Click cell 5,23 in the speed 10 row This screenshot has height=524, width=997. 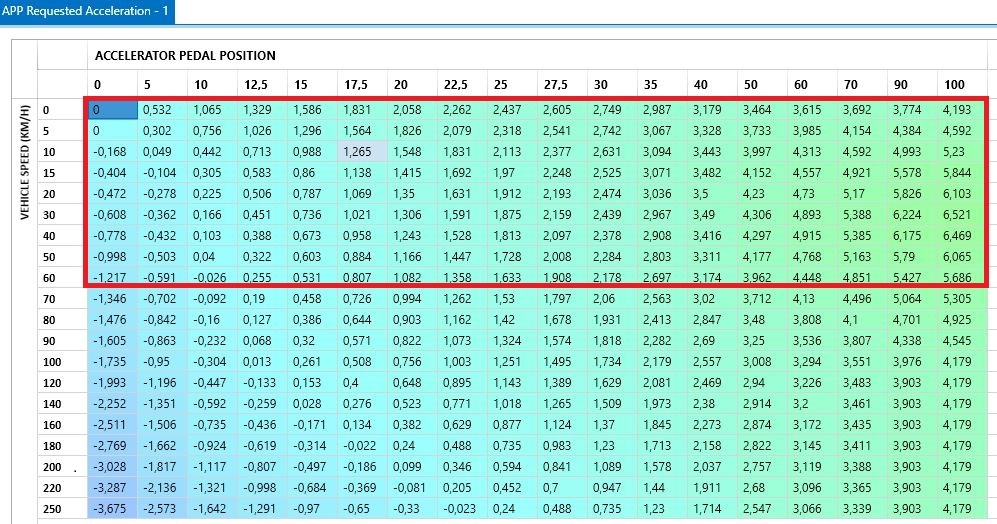(962, 152)
